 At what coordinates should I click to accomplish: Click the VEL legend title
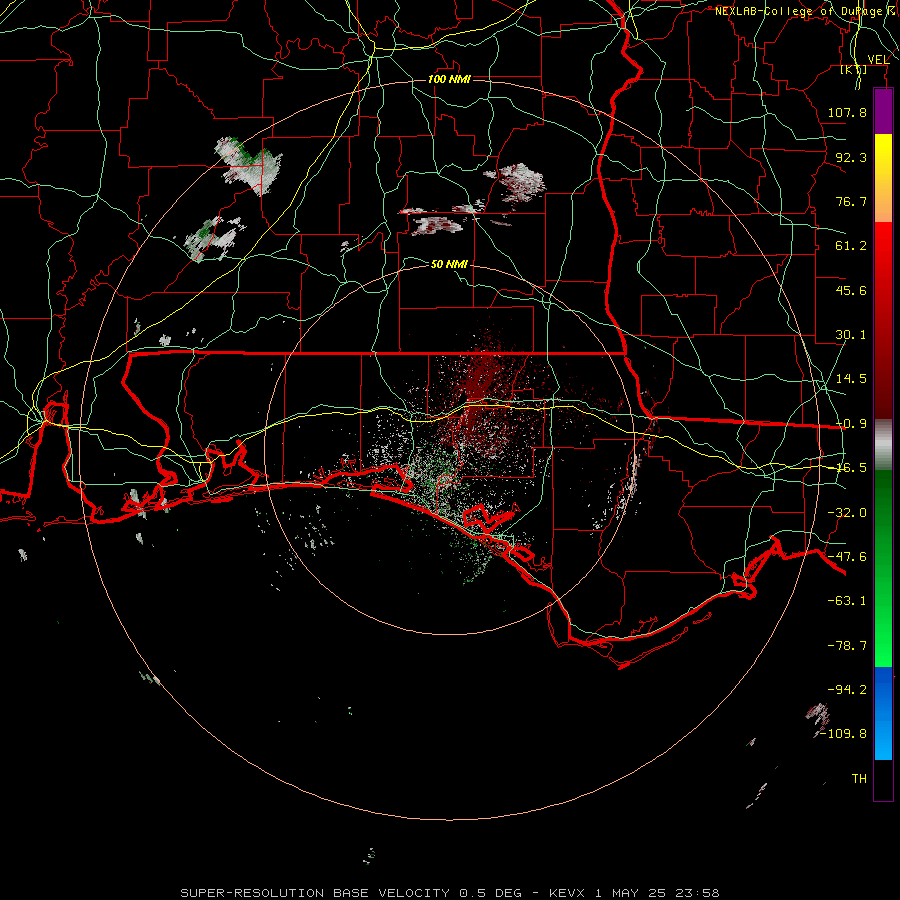click(x=878, y=59)
